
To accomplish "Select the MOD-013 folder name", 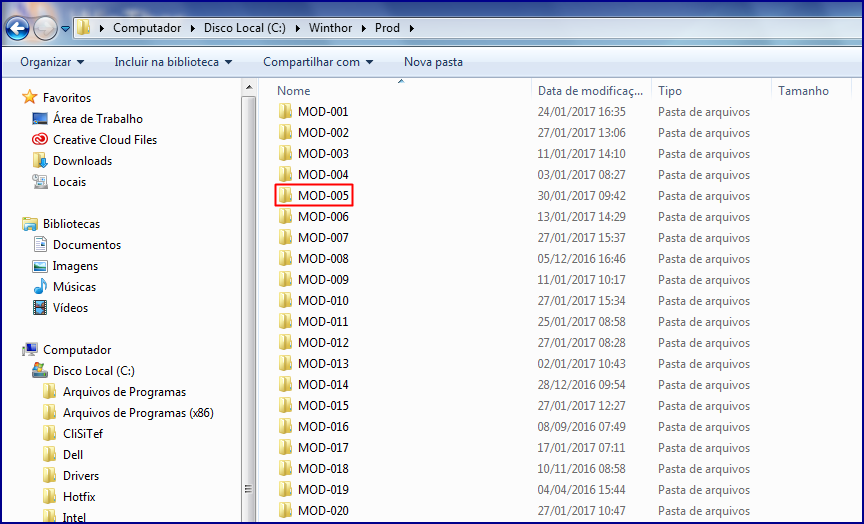I will [x=323, y=364].
